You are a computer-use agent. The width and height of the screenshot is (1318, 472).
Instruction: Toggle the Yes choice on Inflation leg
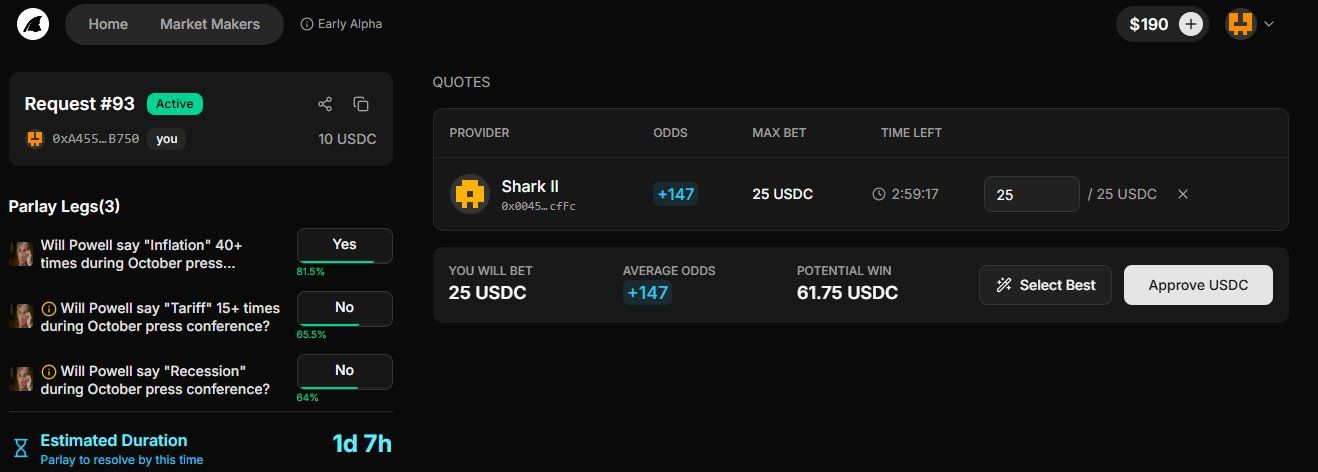coord(345,246)
